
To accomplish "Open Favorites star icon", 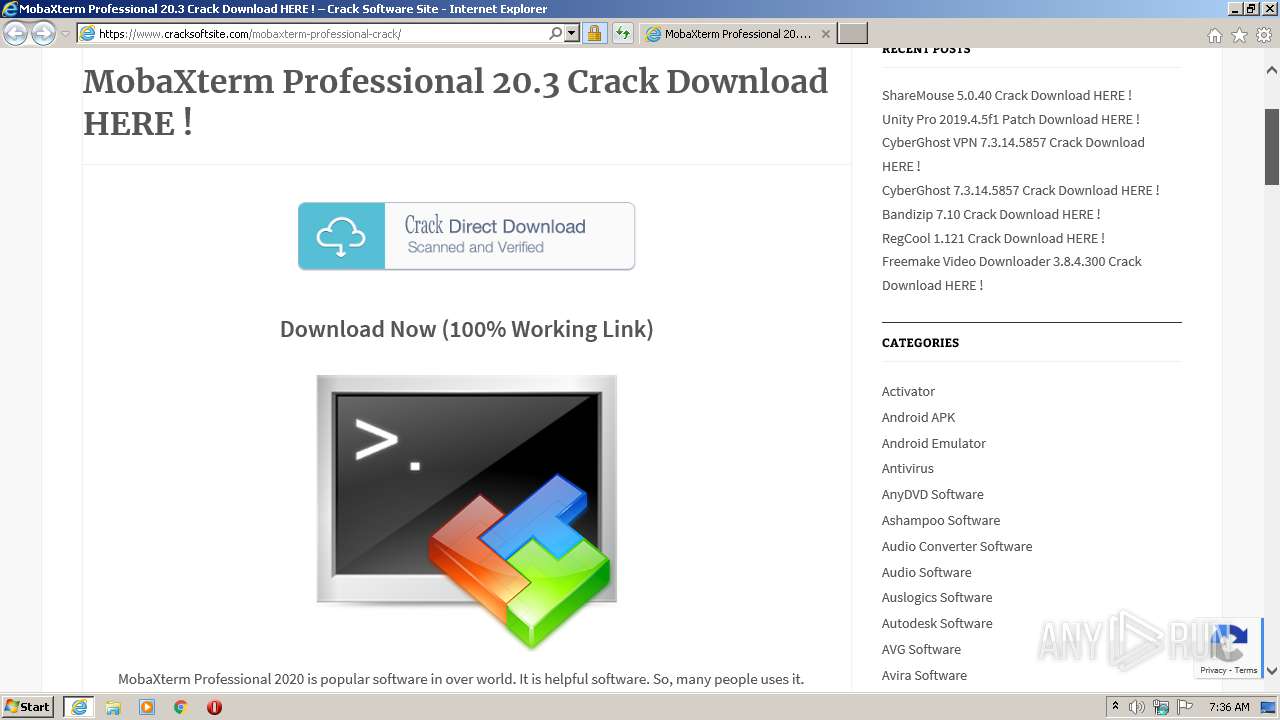I will (1239, 35).
